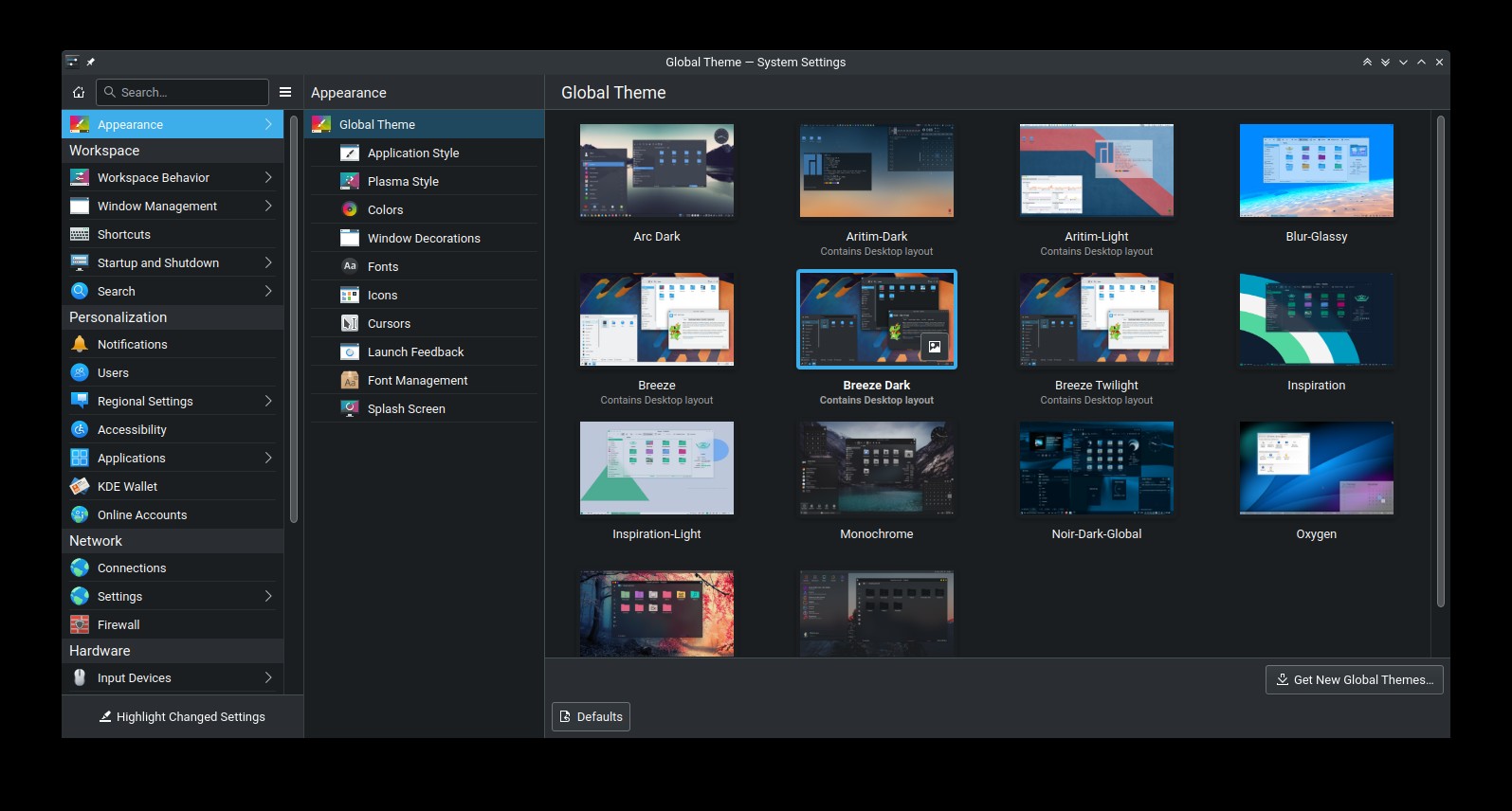
Task: Expand network Settings chevron
Action: pos(268,596)
